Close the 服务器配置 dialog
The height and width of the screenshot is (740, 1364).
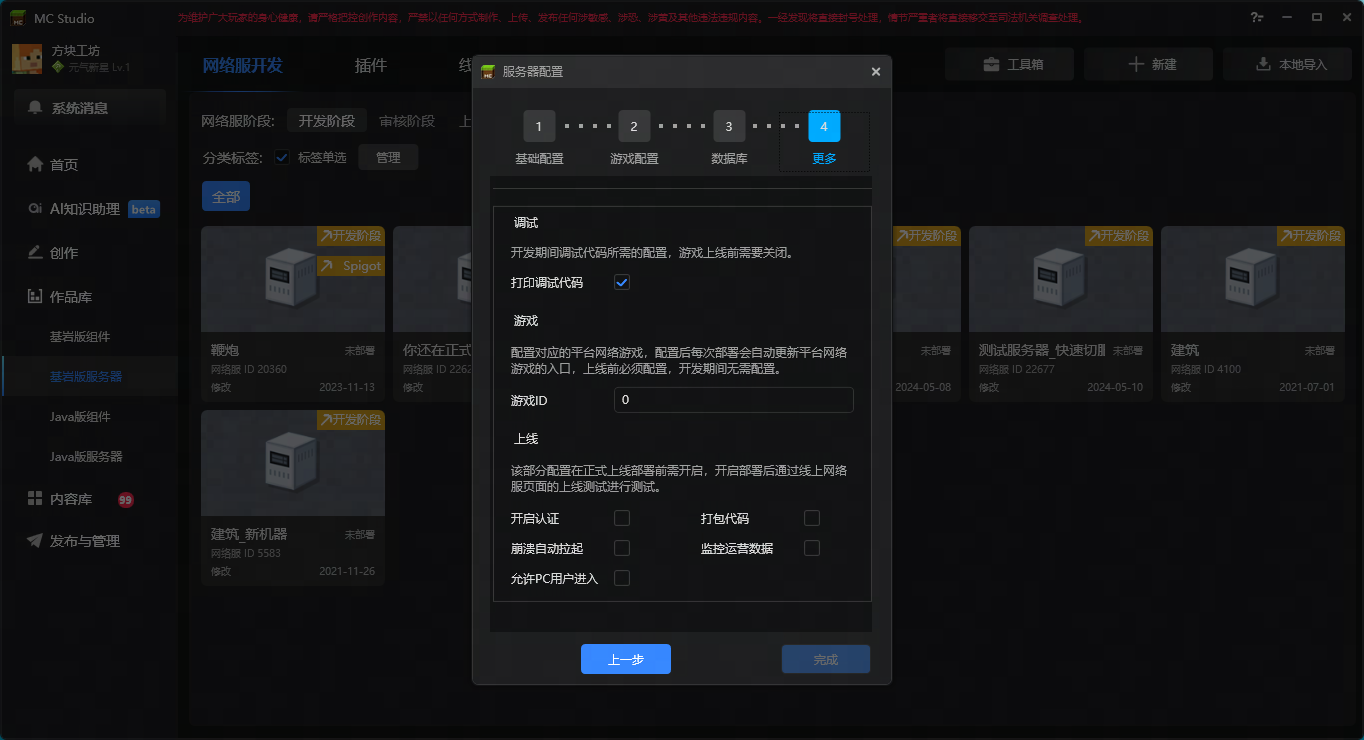click(x=876, y=72)
